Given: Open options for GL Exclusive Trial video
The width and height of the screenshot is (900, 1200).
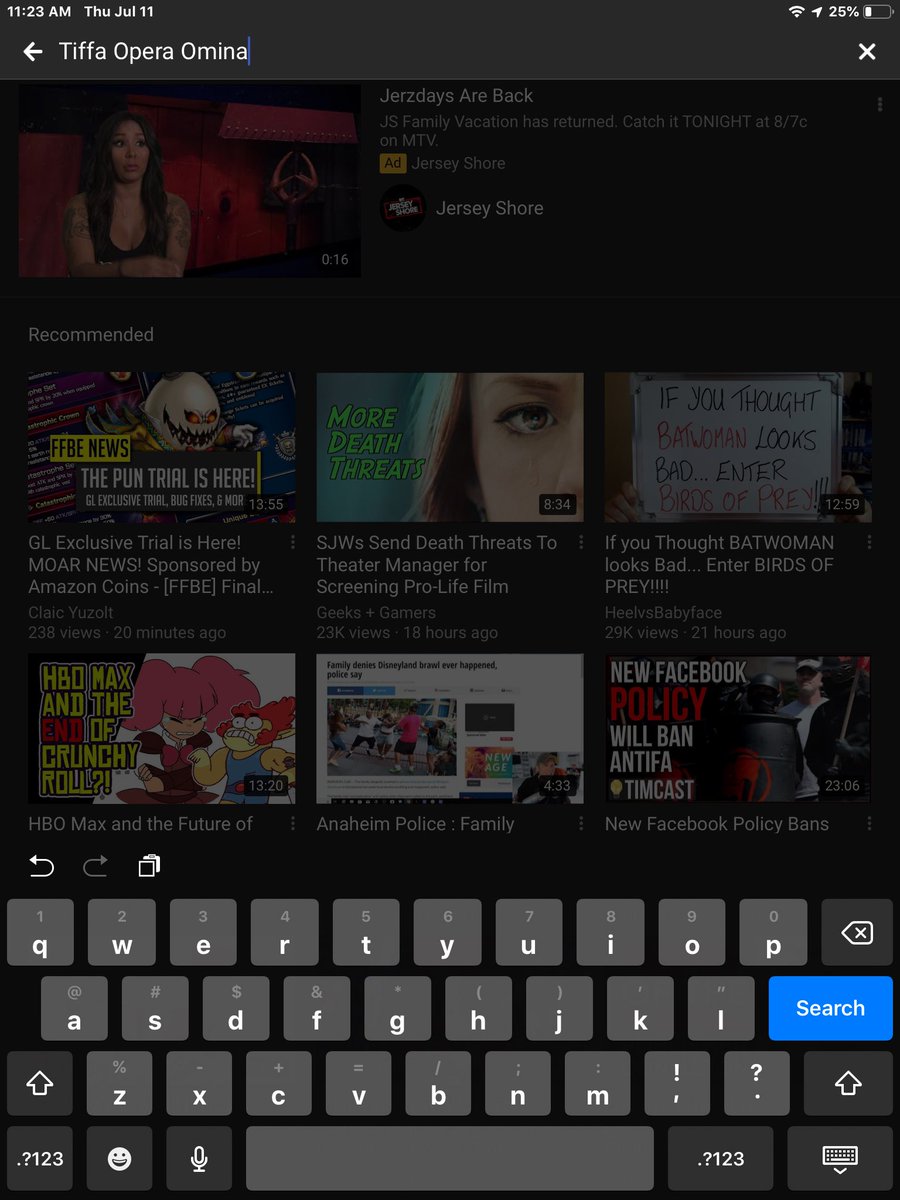Looking at the screenshot, I should 293,543.
